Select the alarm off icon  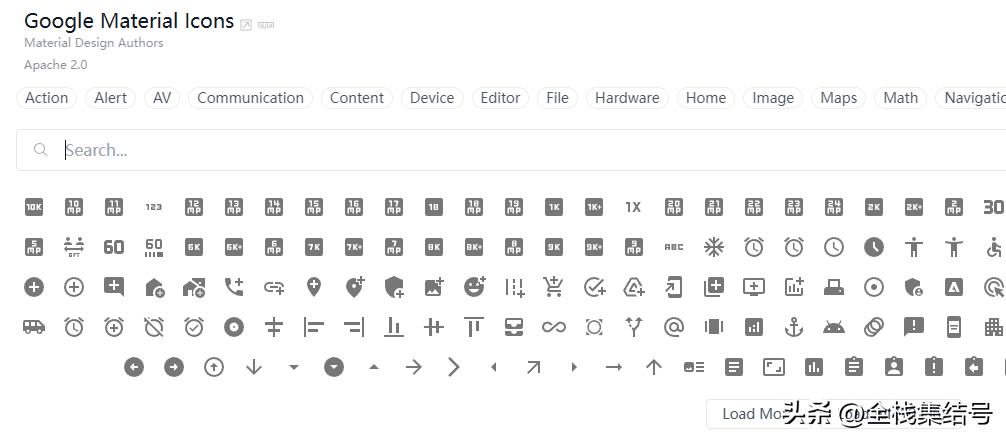click(x=154, y=327)
